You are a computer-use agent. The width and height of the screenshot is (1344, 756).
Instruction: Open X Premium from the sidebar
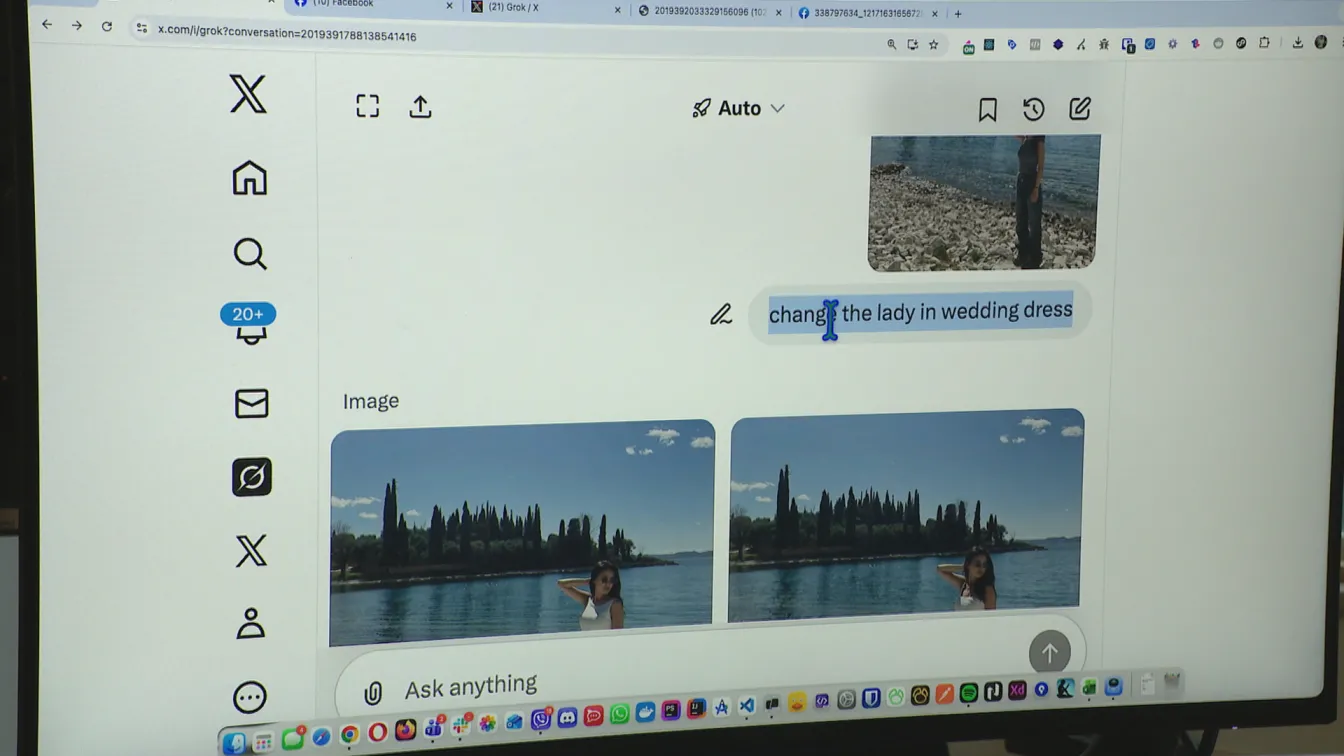pyautogui.click(x=251, y=551)
